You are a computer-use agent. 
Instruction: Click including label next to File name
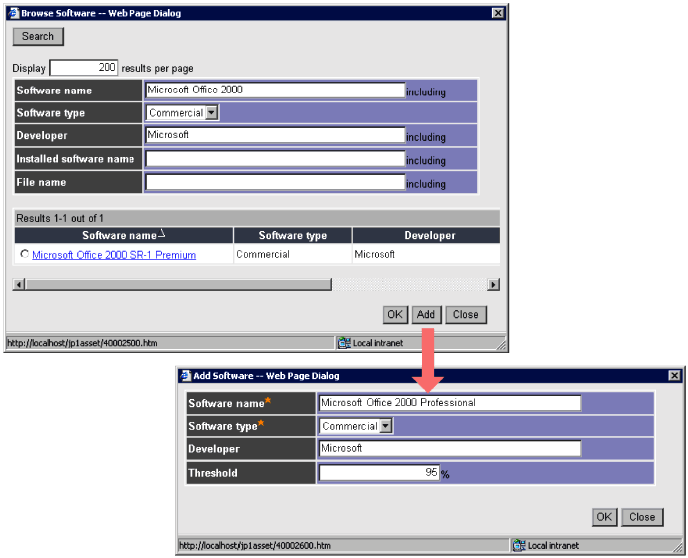tap(426, 184)
